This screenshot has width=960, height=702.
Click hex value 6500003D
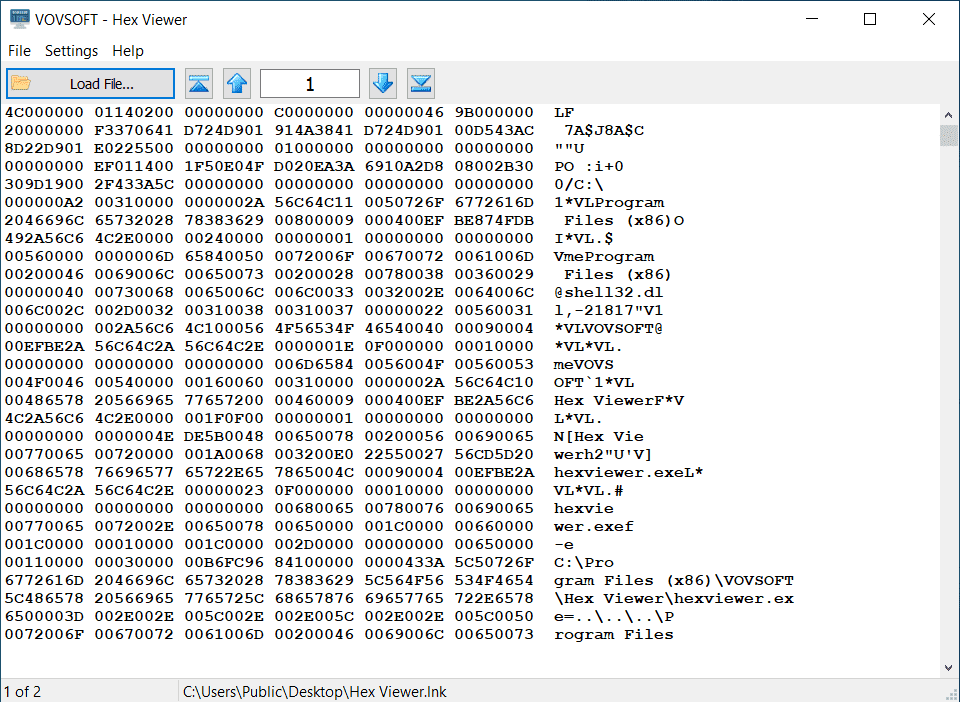point(44,616)
